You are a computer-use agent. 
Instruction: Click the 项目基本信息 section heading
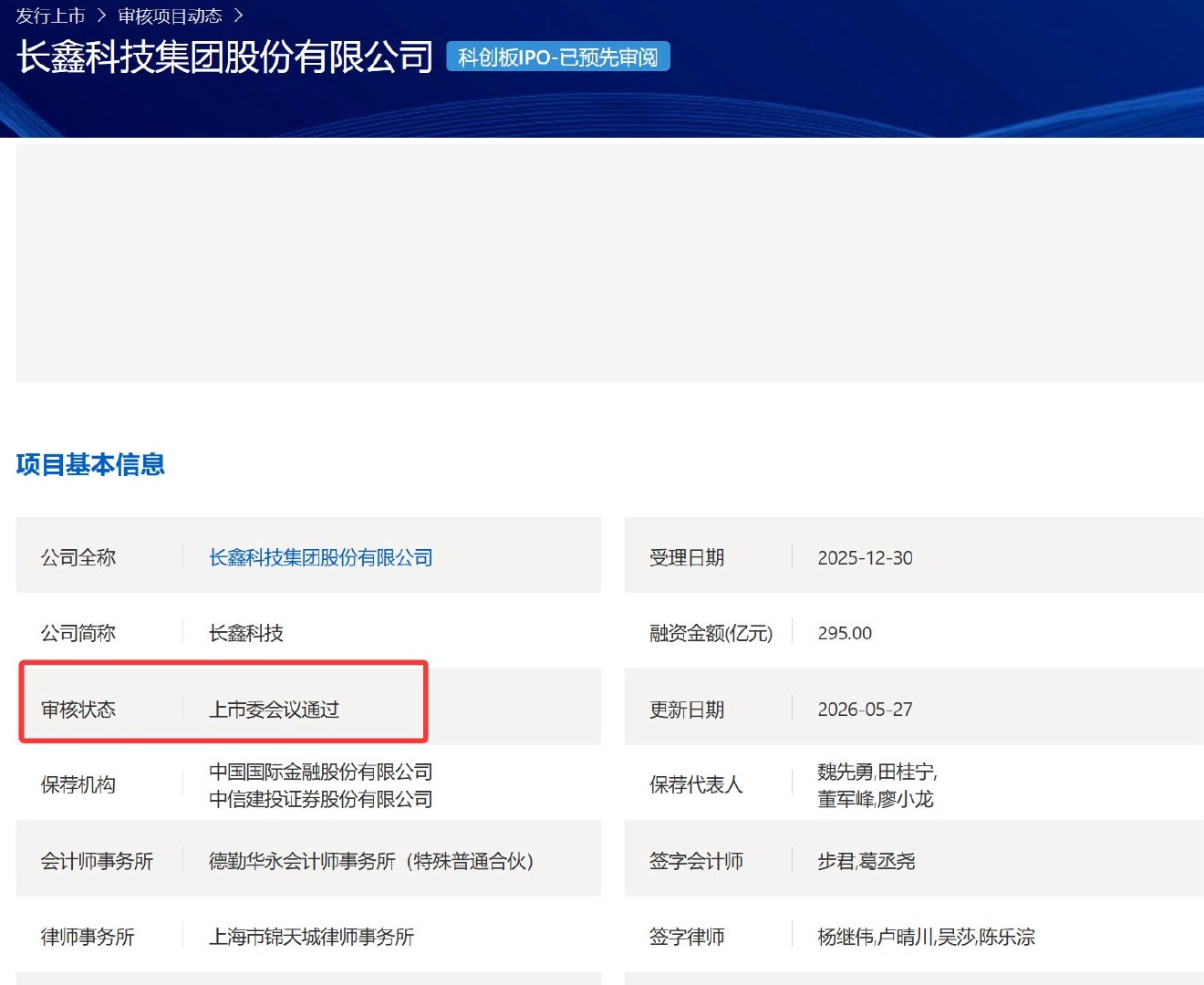click(90, 464)
